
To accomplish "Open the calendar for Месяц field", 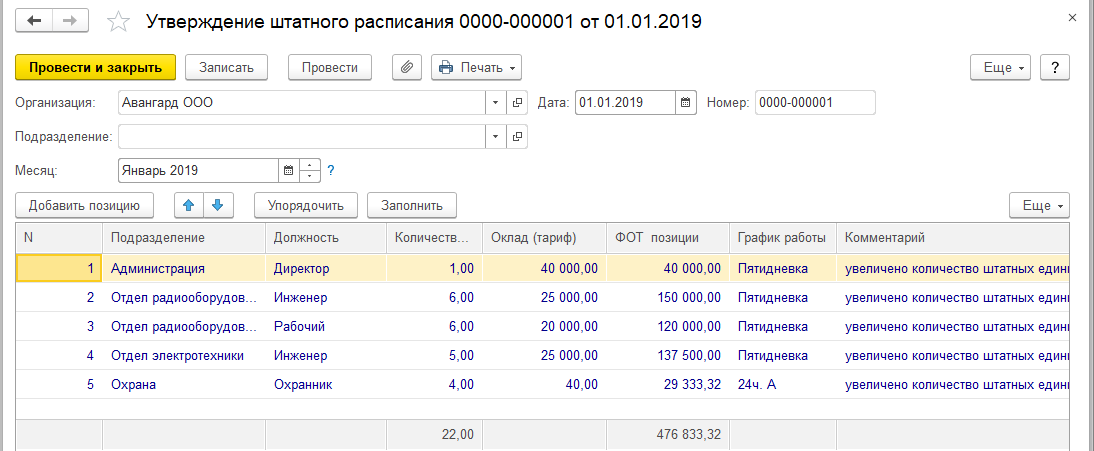I will [x=288, y=170].
